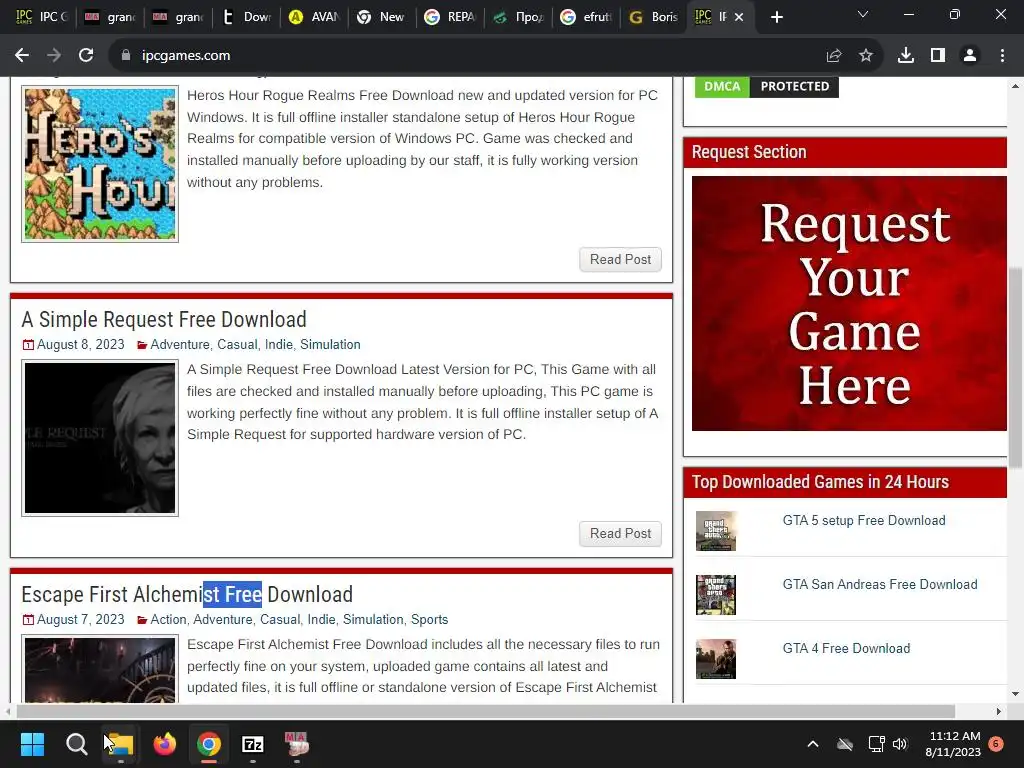Bookmark this page with star icon
This screenshot has width=1024, height=768.
tap(866, 56)
